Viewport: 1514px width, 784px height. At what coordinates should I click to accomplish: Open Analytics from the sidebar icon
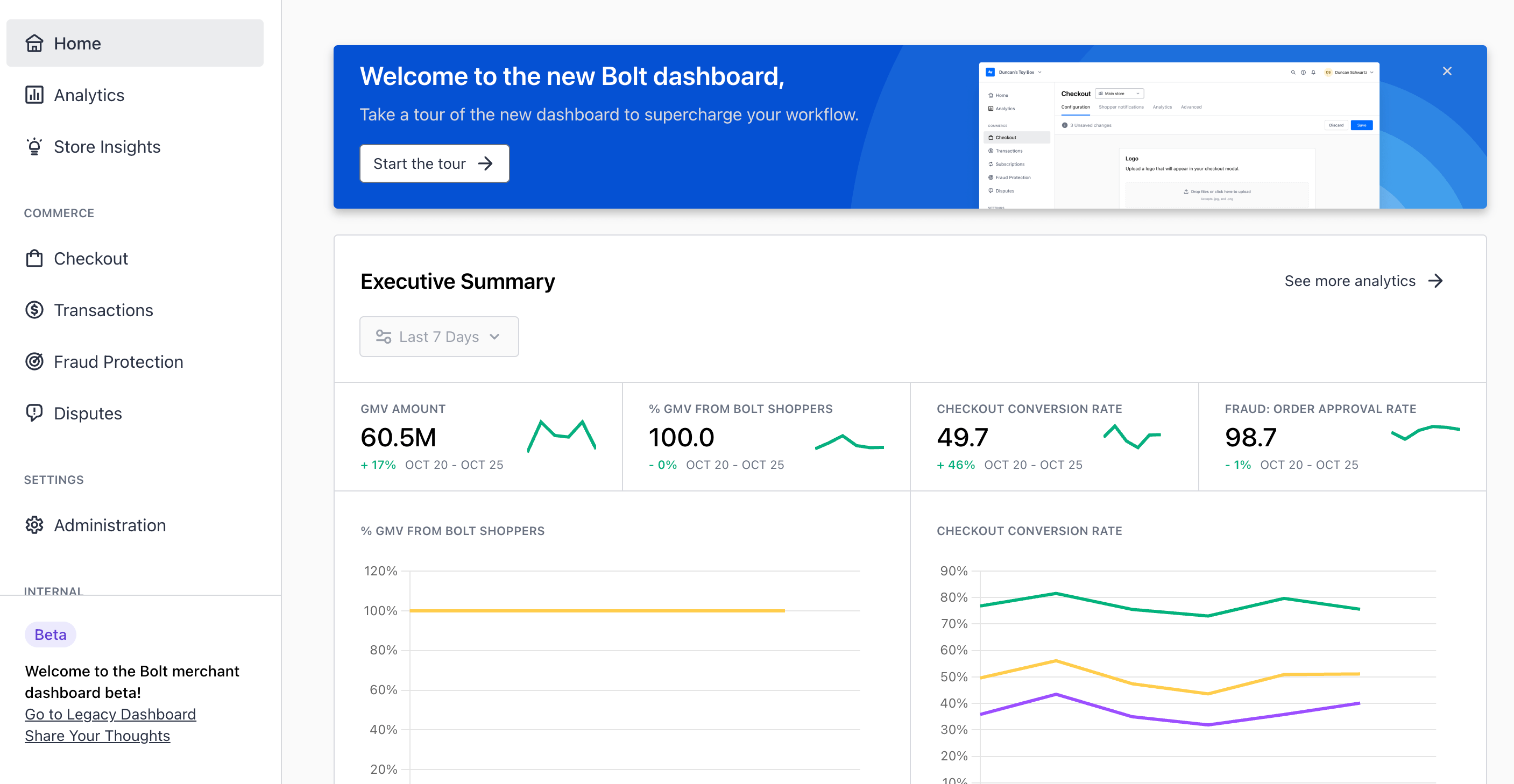pyautogui.click(x=34, y=95)
